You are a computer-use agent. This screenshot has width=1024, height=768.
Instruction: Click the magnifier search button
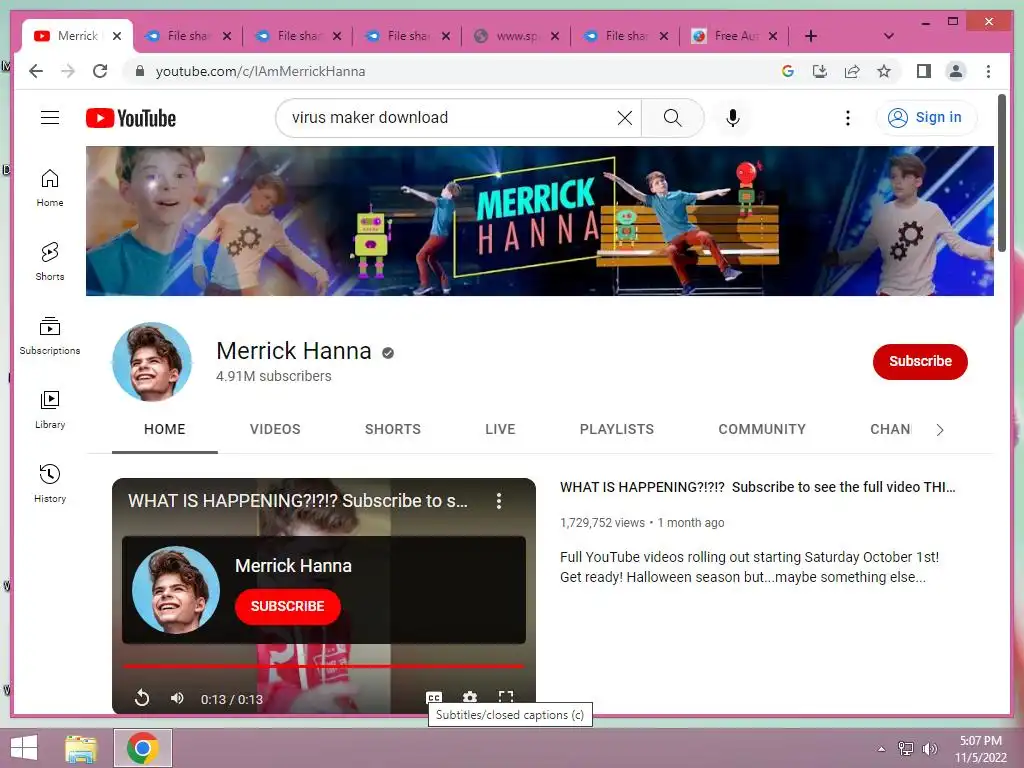coord(672,118)
